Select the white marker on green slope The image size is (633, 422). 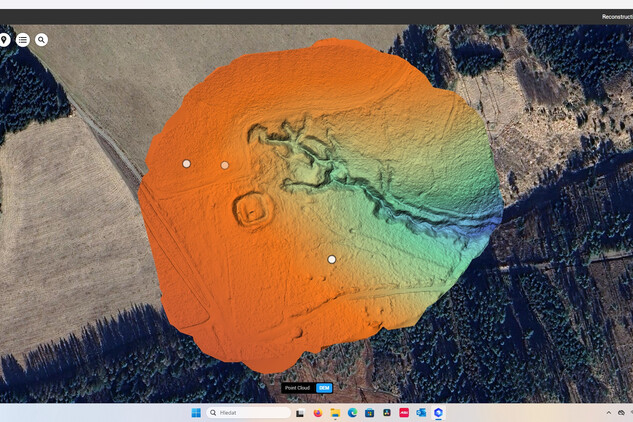[332, 259]
